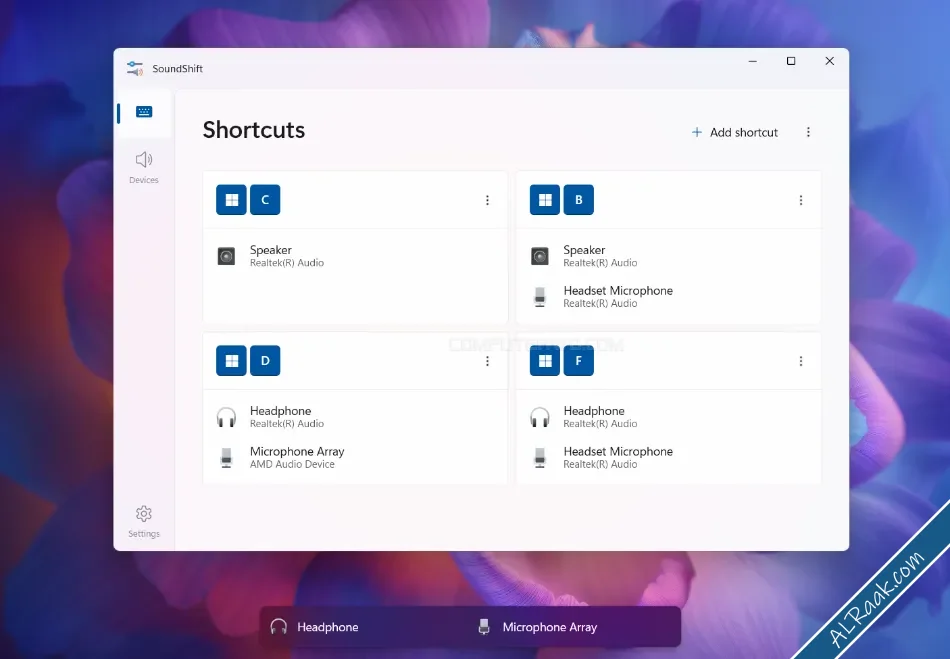
Task: Select Headset Microphone in the Win+F card
Action: point(618,451)
